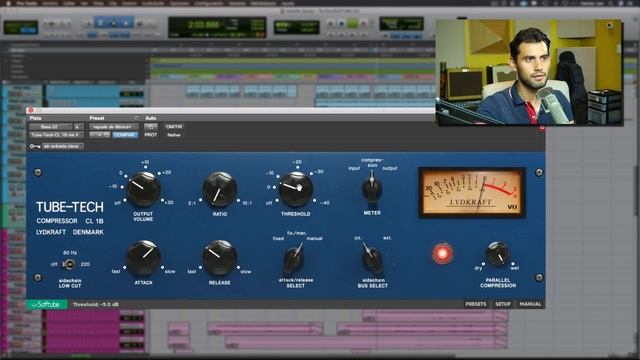Adjust the Attack knob
This screenshot has width=640, height=360.
(x=143, y=258)
